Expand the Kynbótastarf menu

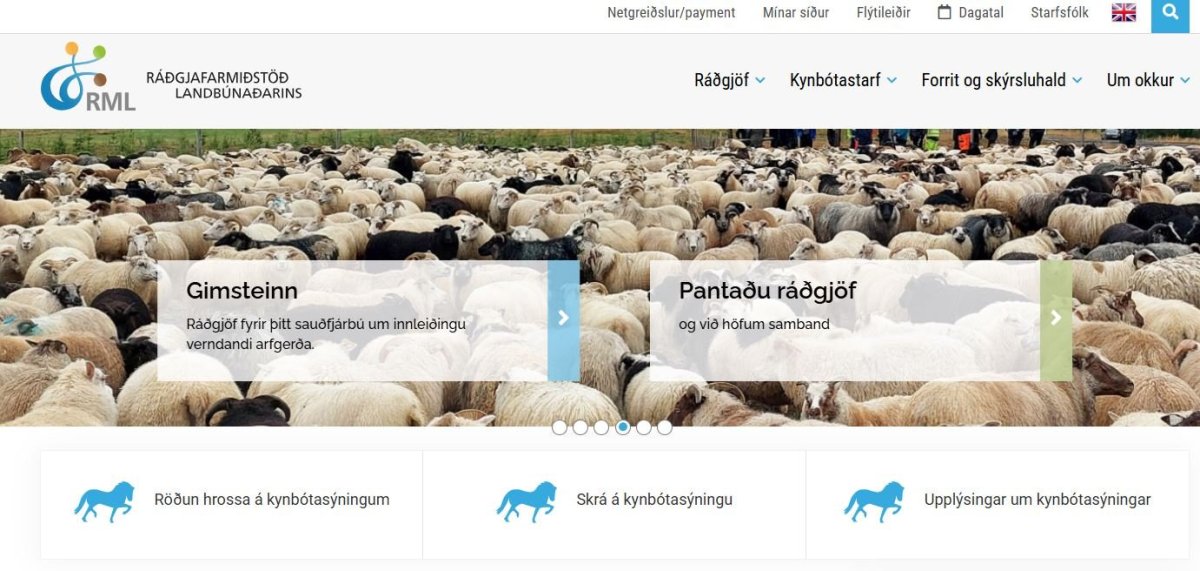pyautogui.click(x=843, y=80)
